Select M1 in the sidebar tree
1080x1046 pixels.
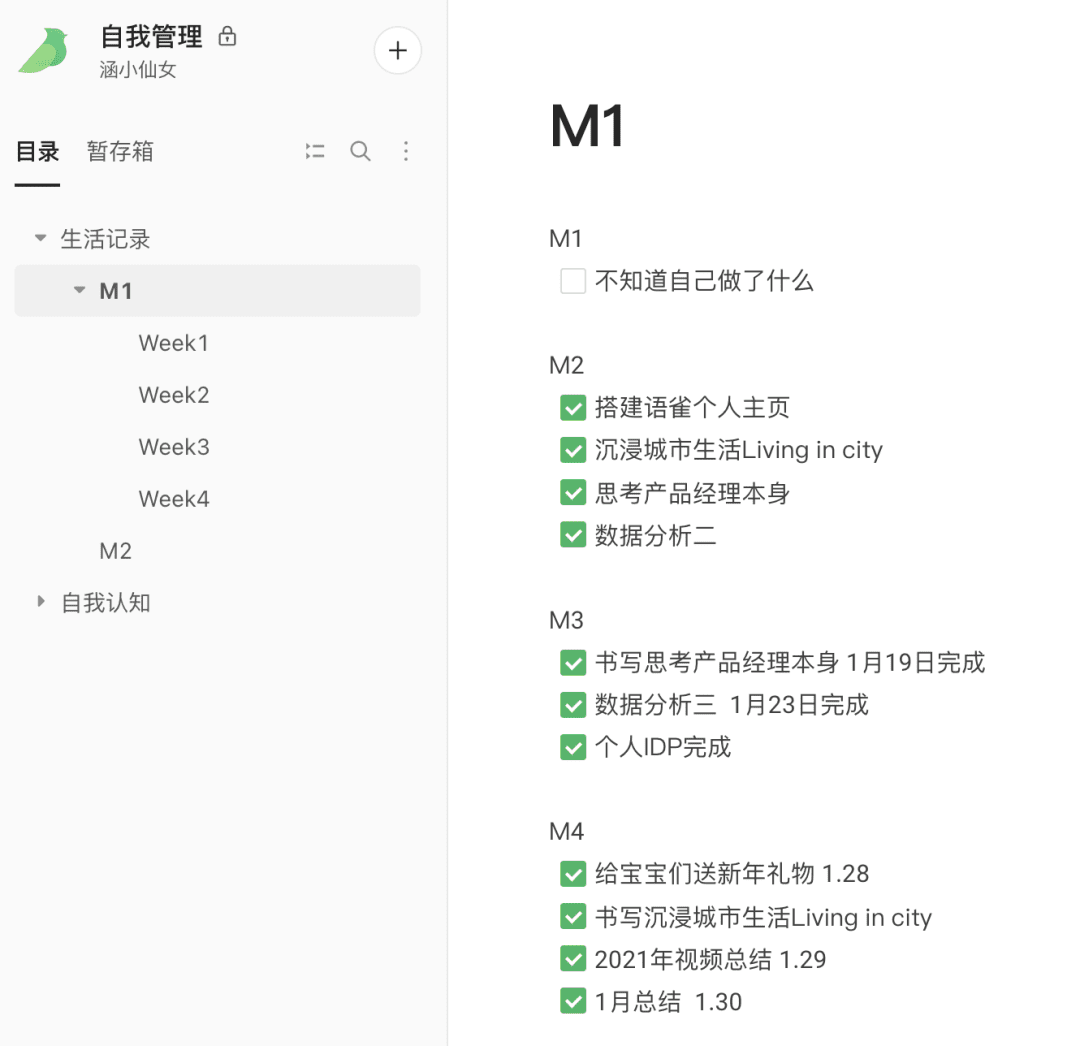[217, 291]
